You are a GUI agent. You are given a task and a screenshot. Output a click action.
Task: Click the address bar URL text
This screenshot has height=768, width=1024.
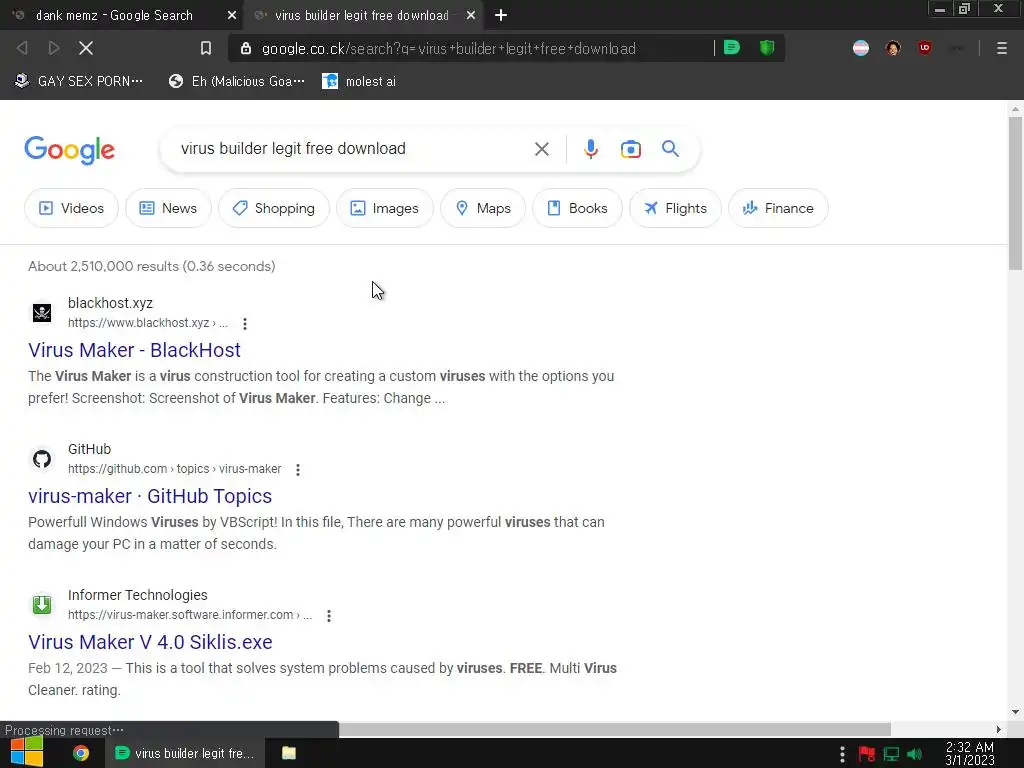[449, 48]
